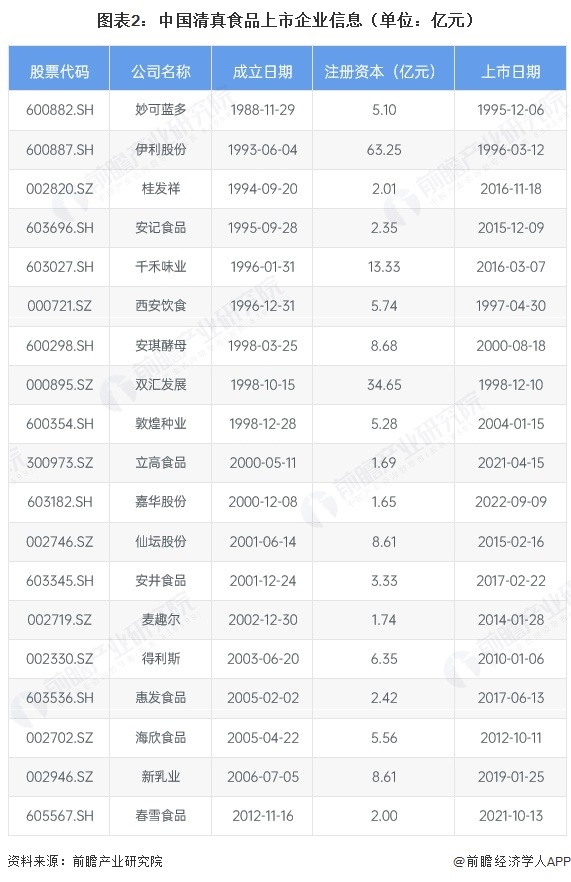
Task: Select company name 春雪食品
Action: point(160,816)
